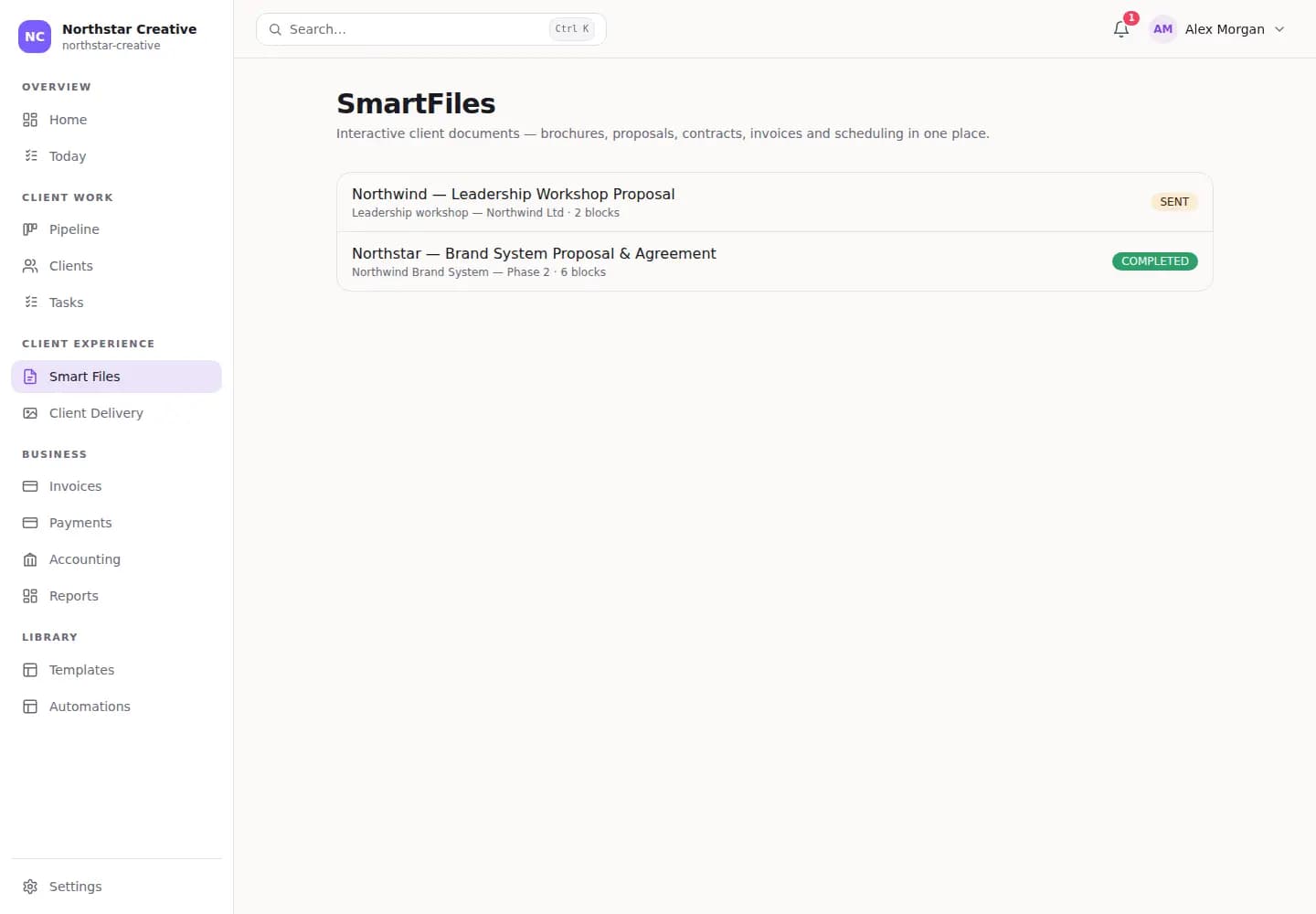Click the Templates layout icon

[30, 670]
